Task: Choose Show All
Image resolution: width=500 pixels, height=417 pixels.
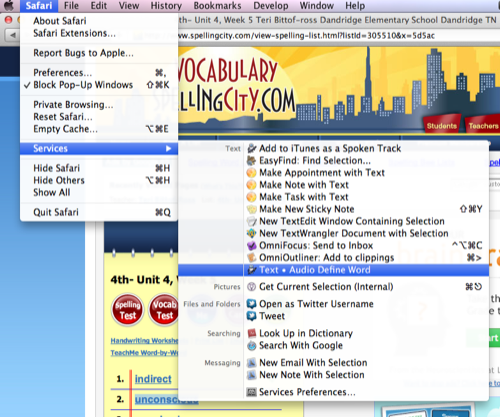Action: tap(99, 193)
